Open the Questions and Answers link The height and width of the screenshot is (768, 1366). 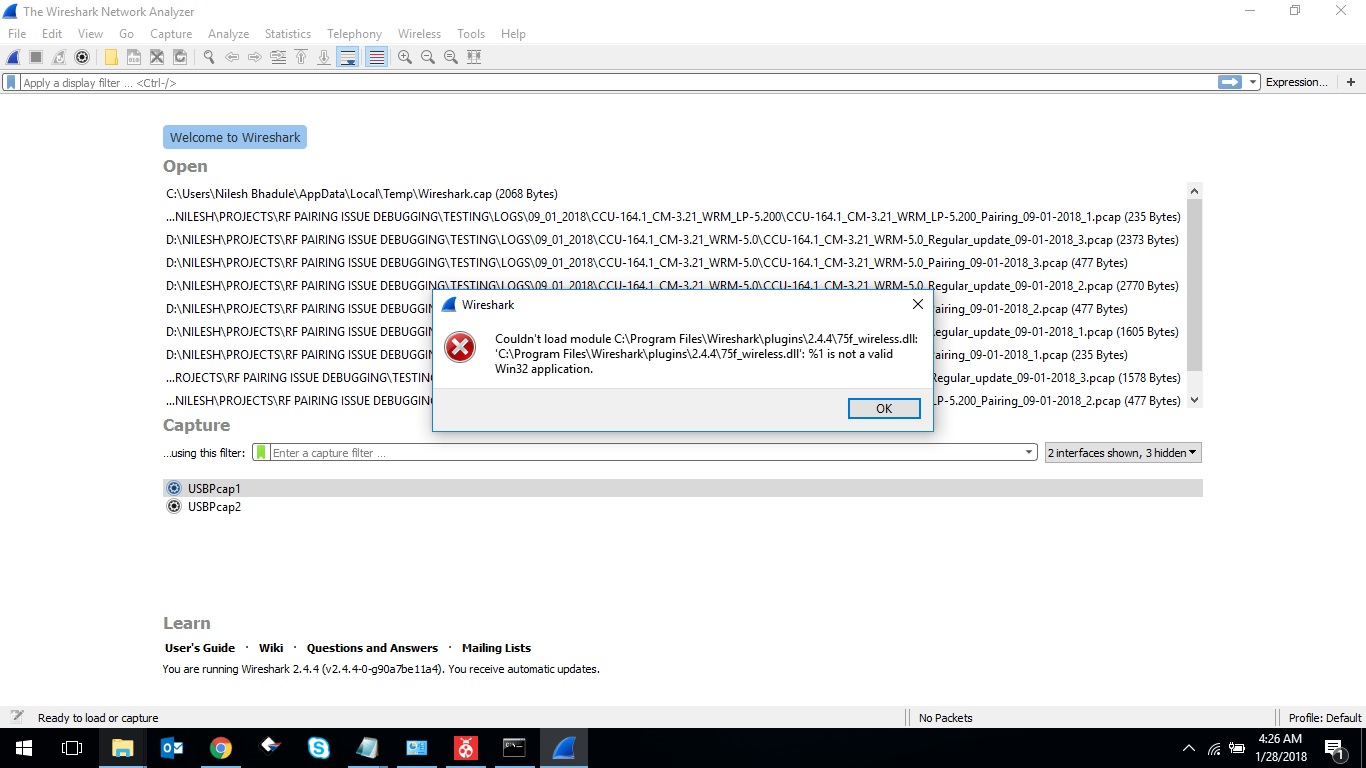[x=372, y=648]
